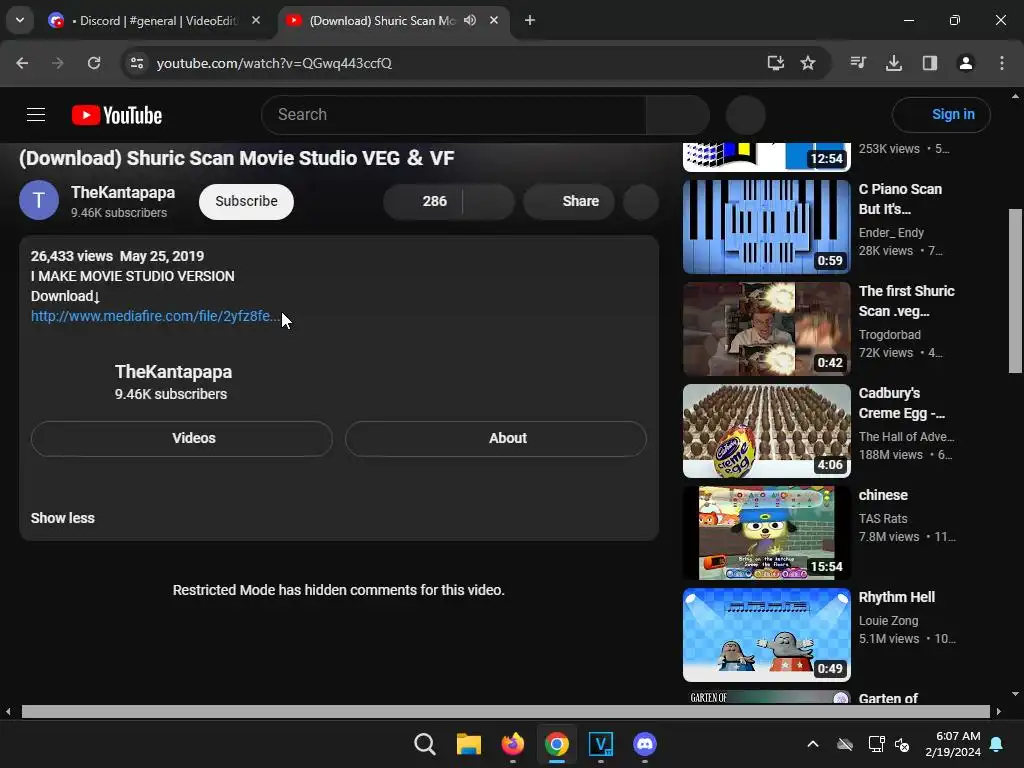Image resolution: width=1024 pixels, height=768 pixels.
Task: Click the horizontal page scrollbar
Action: click(x=505, y=711)
